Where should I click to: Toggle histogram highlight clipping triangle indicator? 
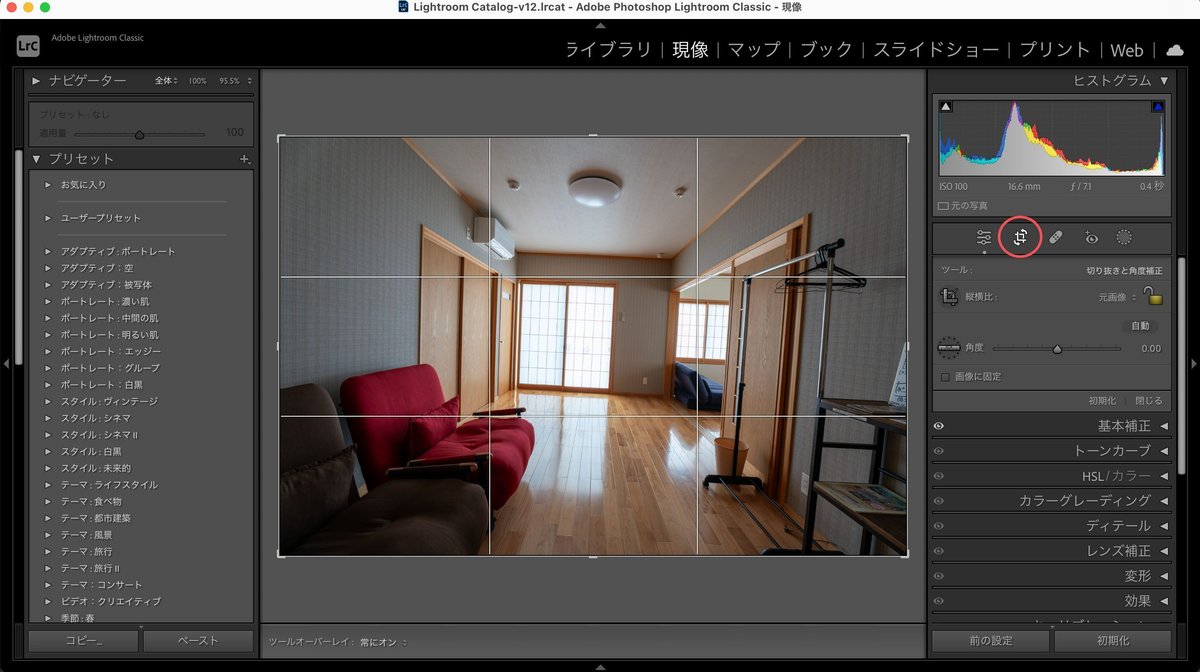click(1157, 107)
